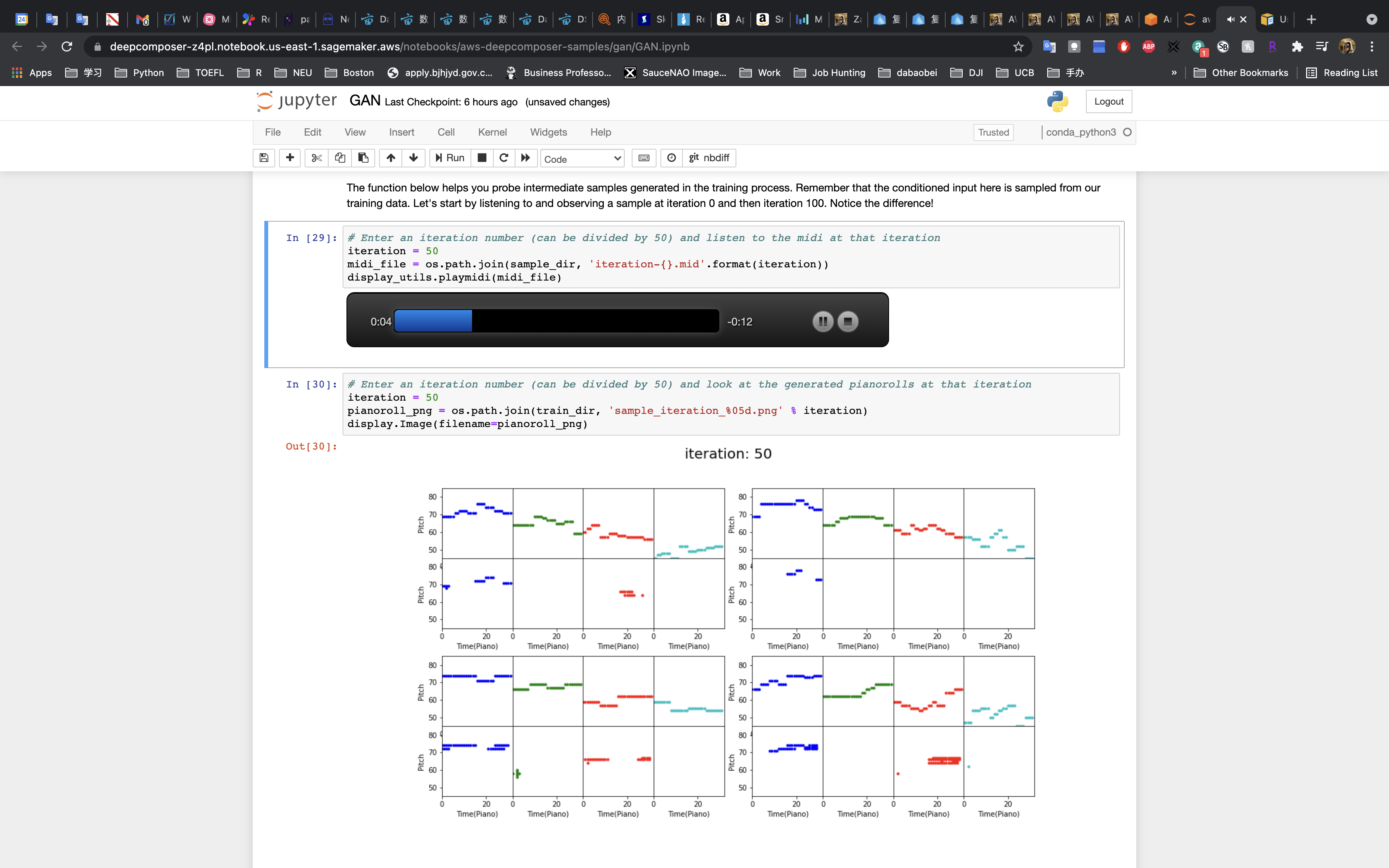Insert a cell below with the plus icon

tap(290, 158)
